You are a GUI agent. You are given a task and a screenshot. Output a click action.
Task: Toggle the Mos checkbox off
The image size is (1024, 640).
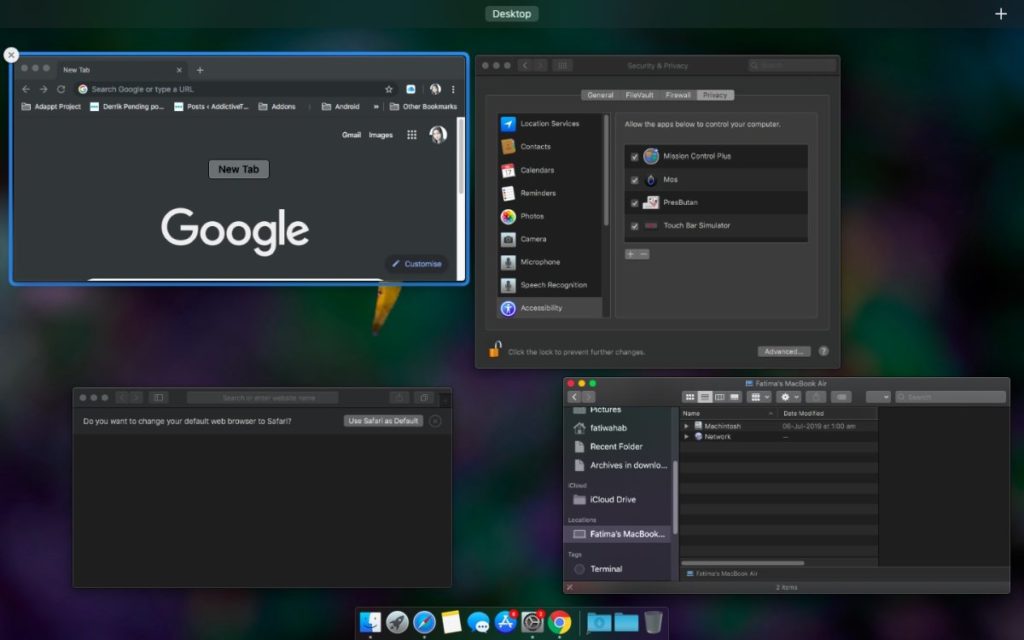tap(633, 180)
